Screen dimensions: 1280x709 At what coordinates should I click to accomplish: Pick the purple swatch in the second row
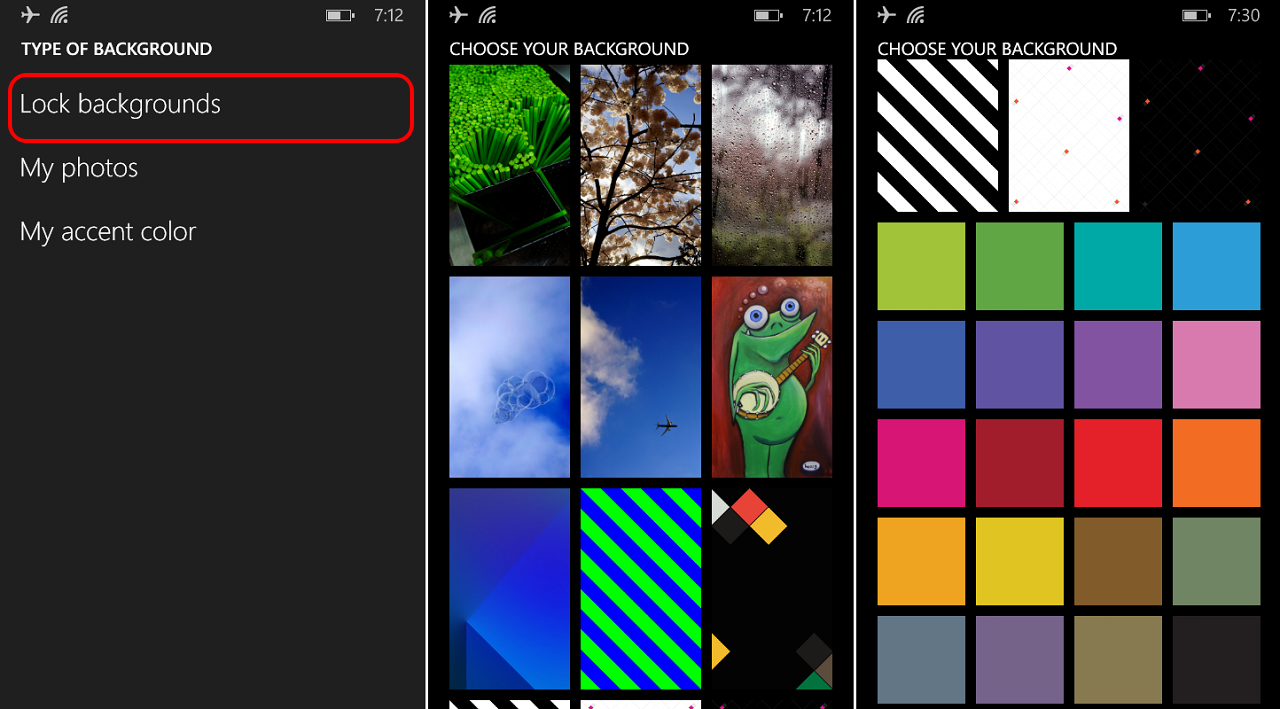(x=1019, y=364)
